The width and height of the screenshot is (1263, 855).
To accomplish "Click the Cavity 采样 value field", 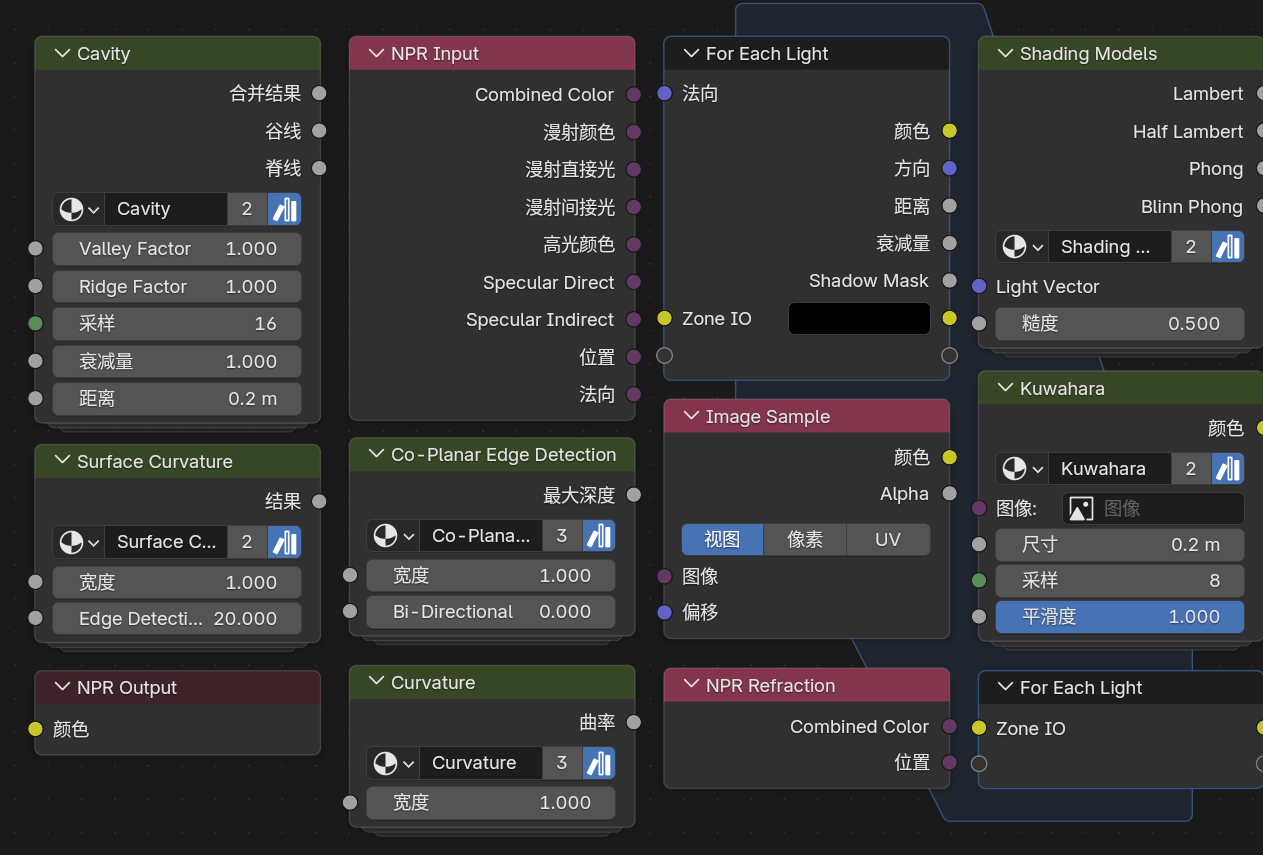I will coord(177,324).
